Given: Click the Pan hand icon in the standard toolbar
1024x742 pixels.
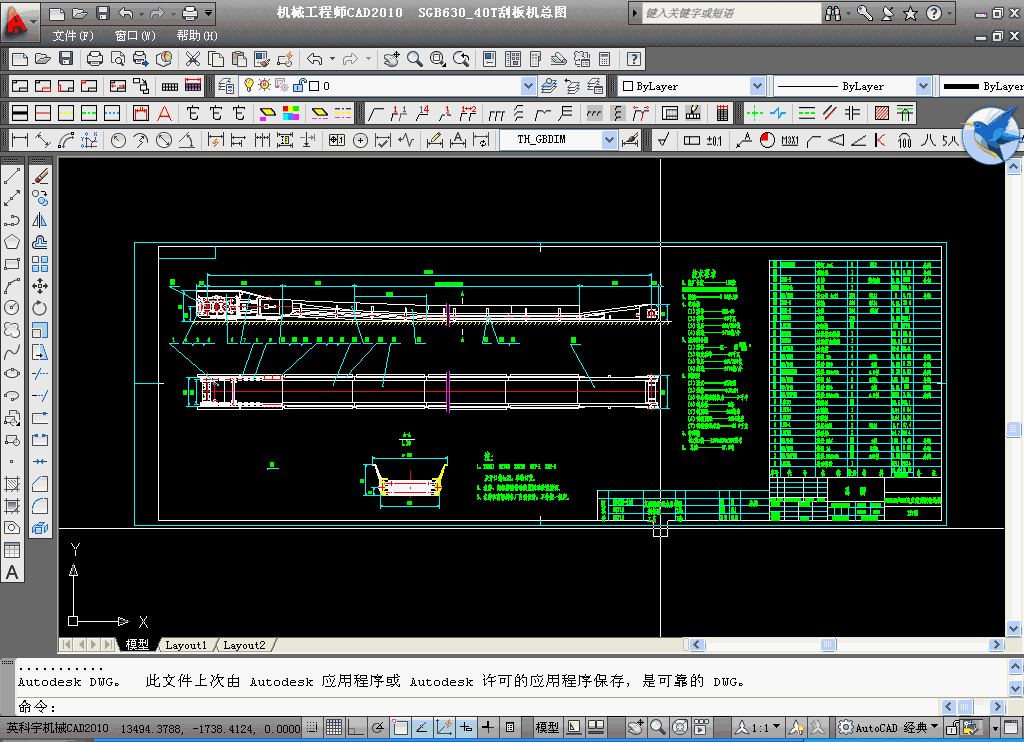Looking at the screenshot, I should (391, 59).
